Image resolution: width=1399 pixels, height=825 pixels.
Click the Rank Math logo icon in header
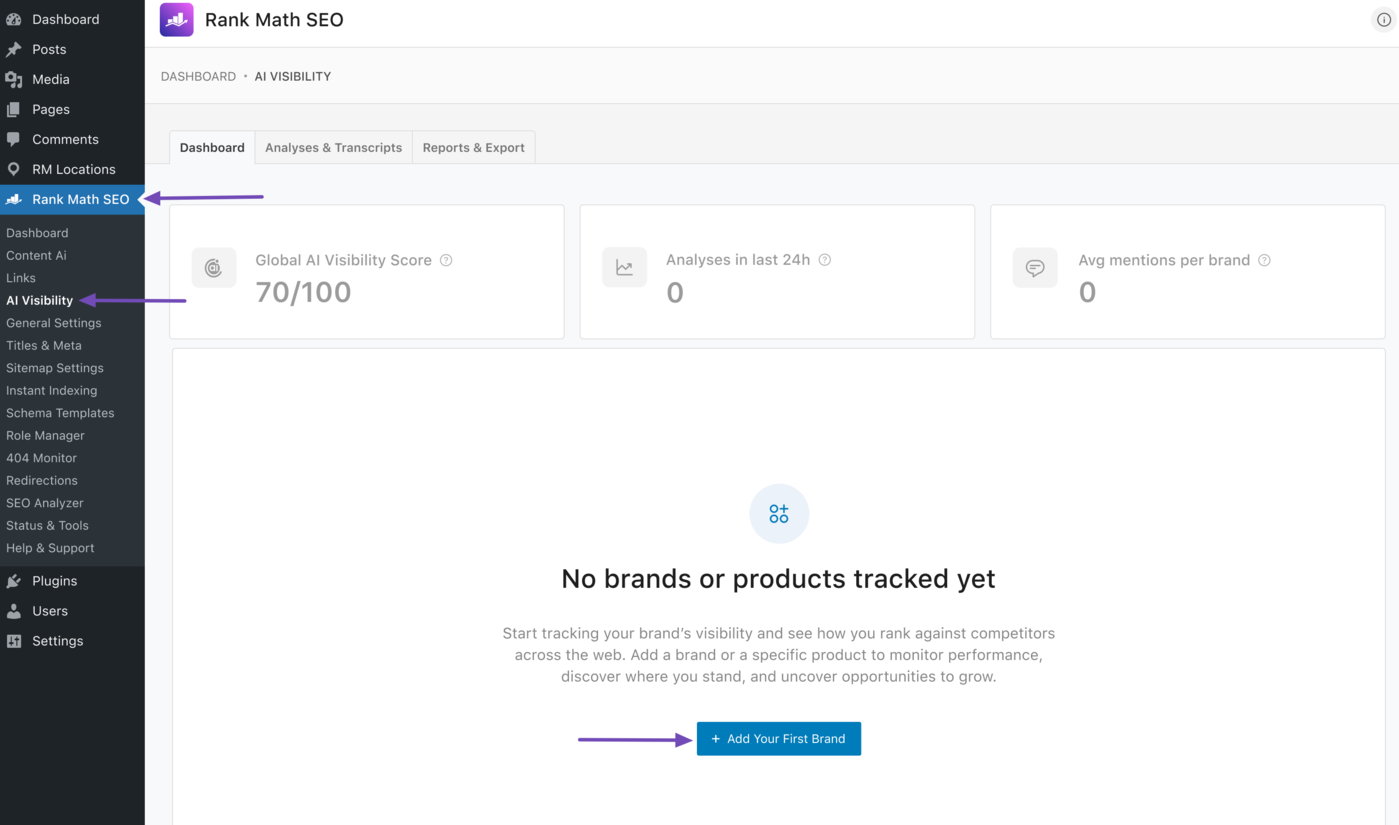pyautogui.click(x=177, y=19)
